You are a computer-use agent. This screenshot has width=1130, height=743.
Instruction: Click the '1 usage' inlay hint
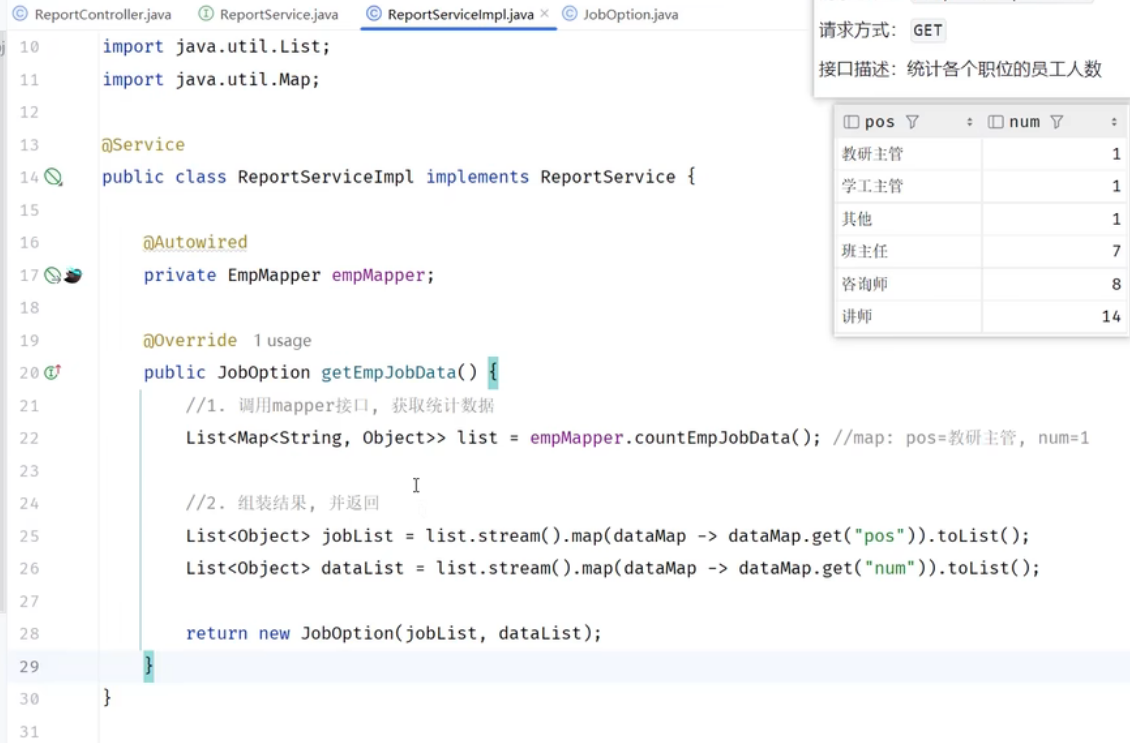click(282, 340)
